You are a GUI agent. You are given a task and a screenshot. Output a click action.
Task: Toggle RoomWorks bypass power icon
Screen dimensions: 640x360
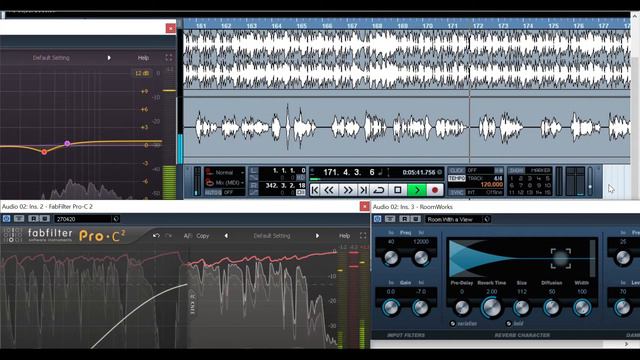(x=378, y=219)
